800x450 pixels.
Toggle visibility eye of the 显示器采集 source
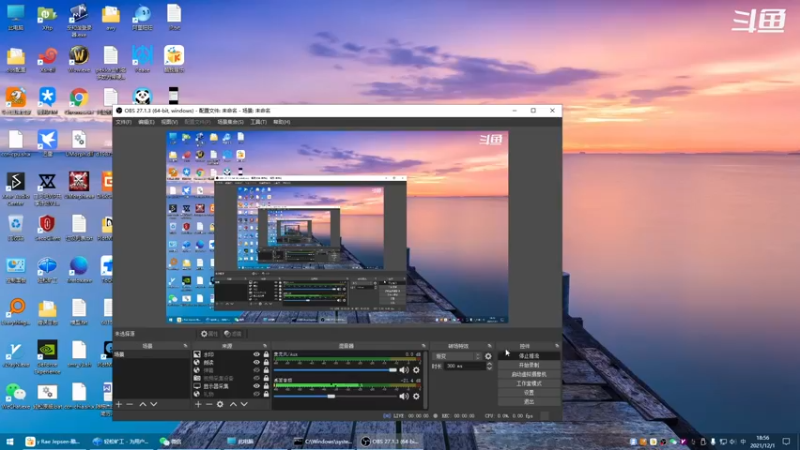point(257,386)
